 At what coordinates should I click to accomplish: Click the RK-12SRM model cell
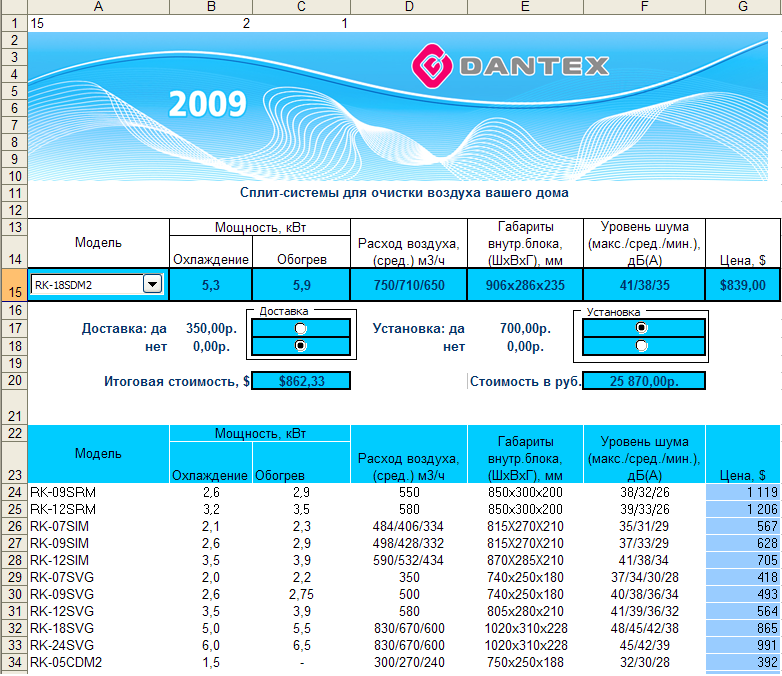98,509
